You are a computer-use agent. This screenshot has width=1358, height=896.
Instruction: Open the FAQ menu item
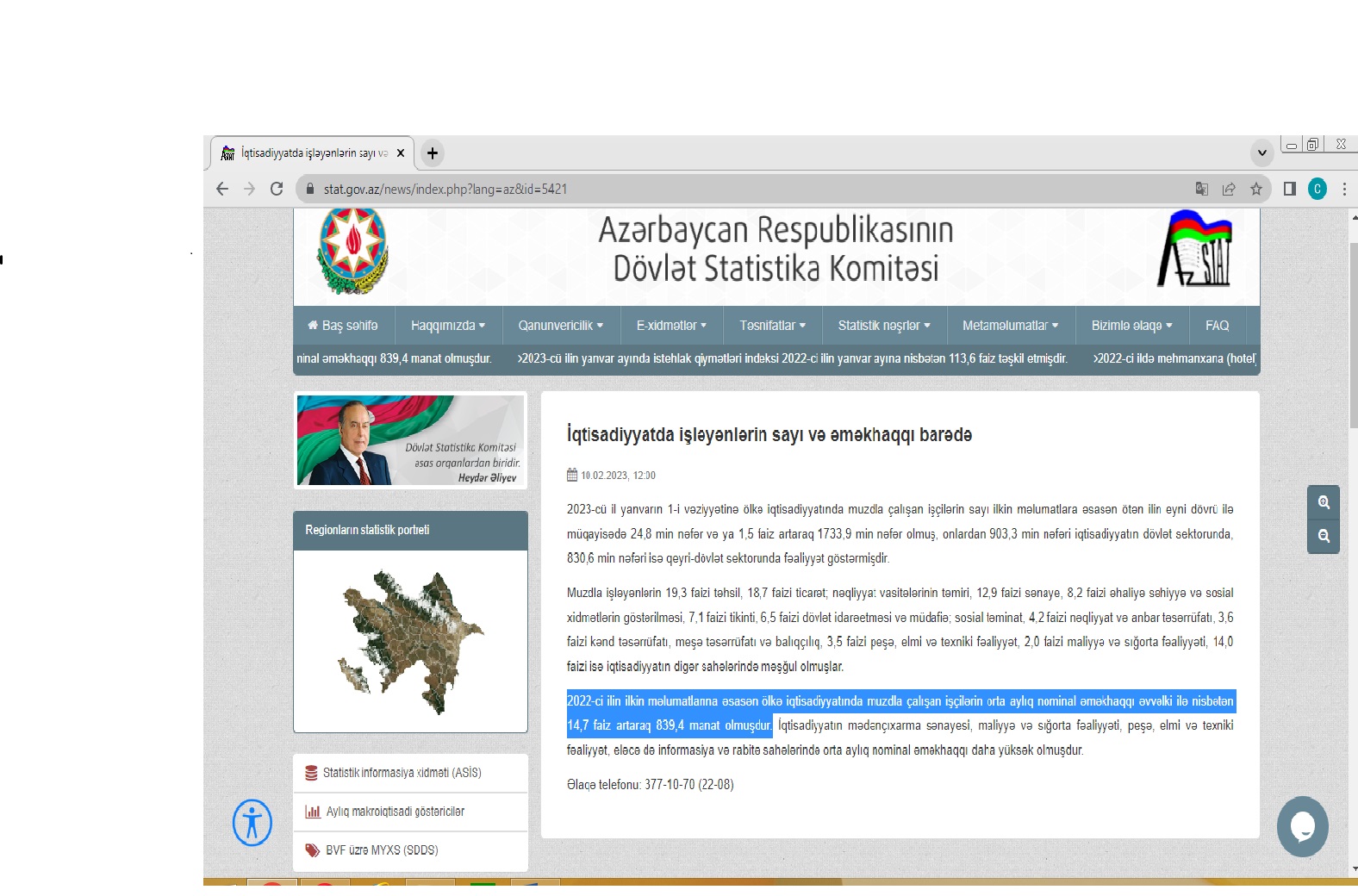(x=1217, y=326)
